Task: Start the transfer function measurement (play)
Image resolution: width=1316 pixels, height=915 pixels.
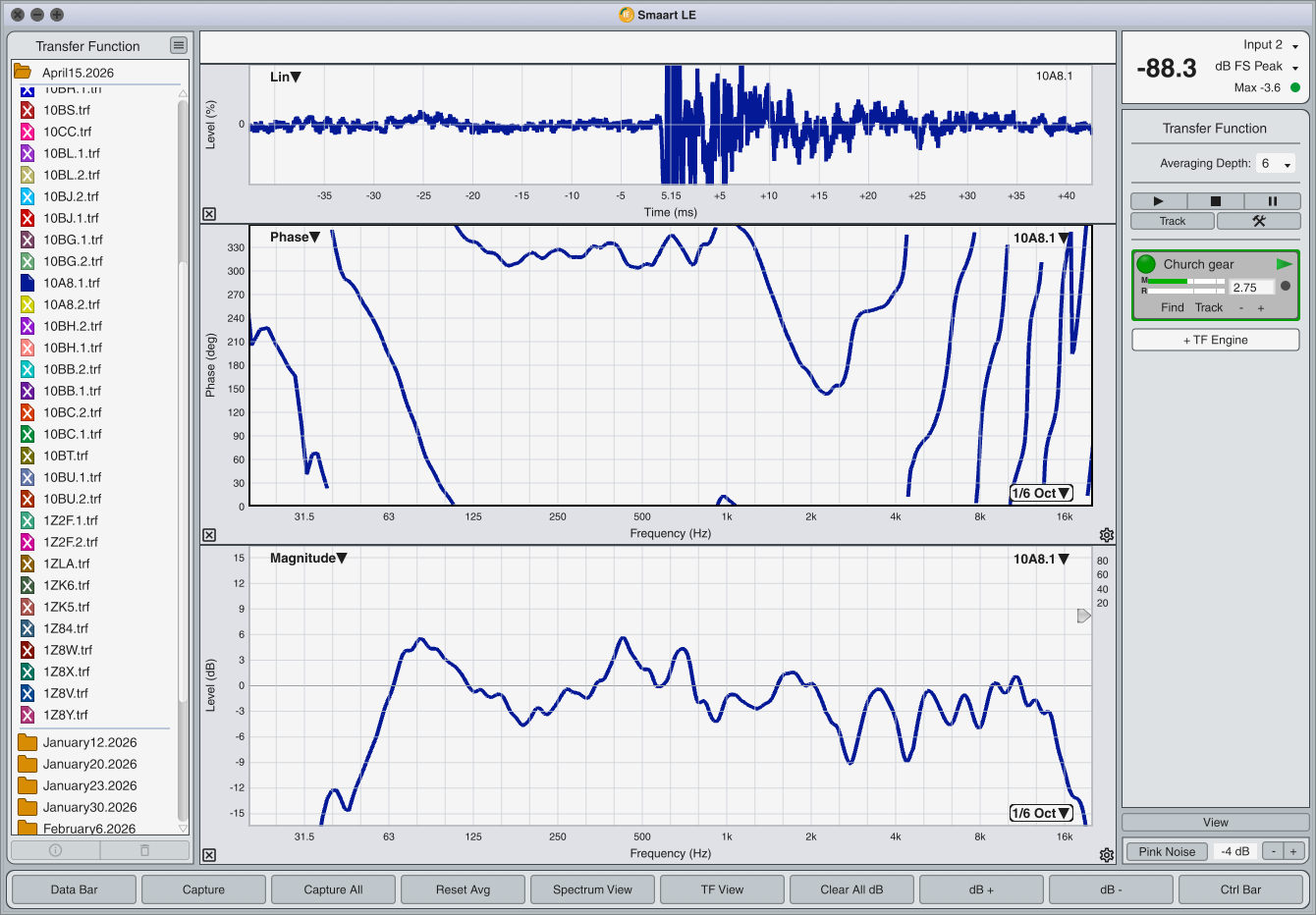Action: click(x=1158, y=201)
